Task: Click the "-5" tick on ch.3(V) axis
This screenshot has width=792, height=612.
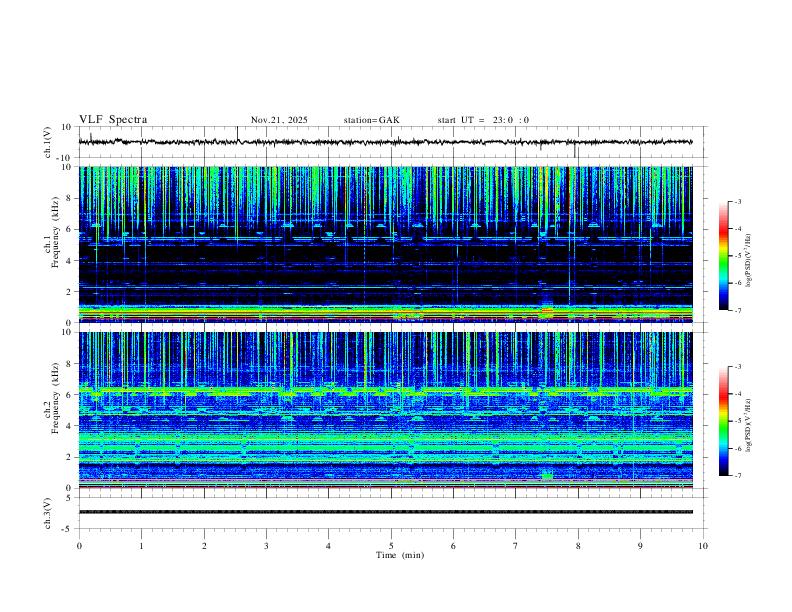Action: coord(68,529)
